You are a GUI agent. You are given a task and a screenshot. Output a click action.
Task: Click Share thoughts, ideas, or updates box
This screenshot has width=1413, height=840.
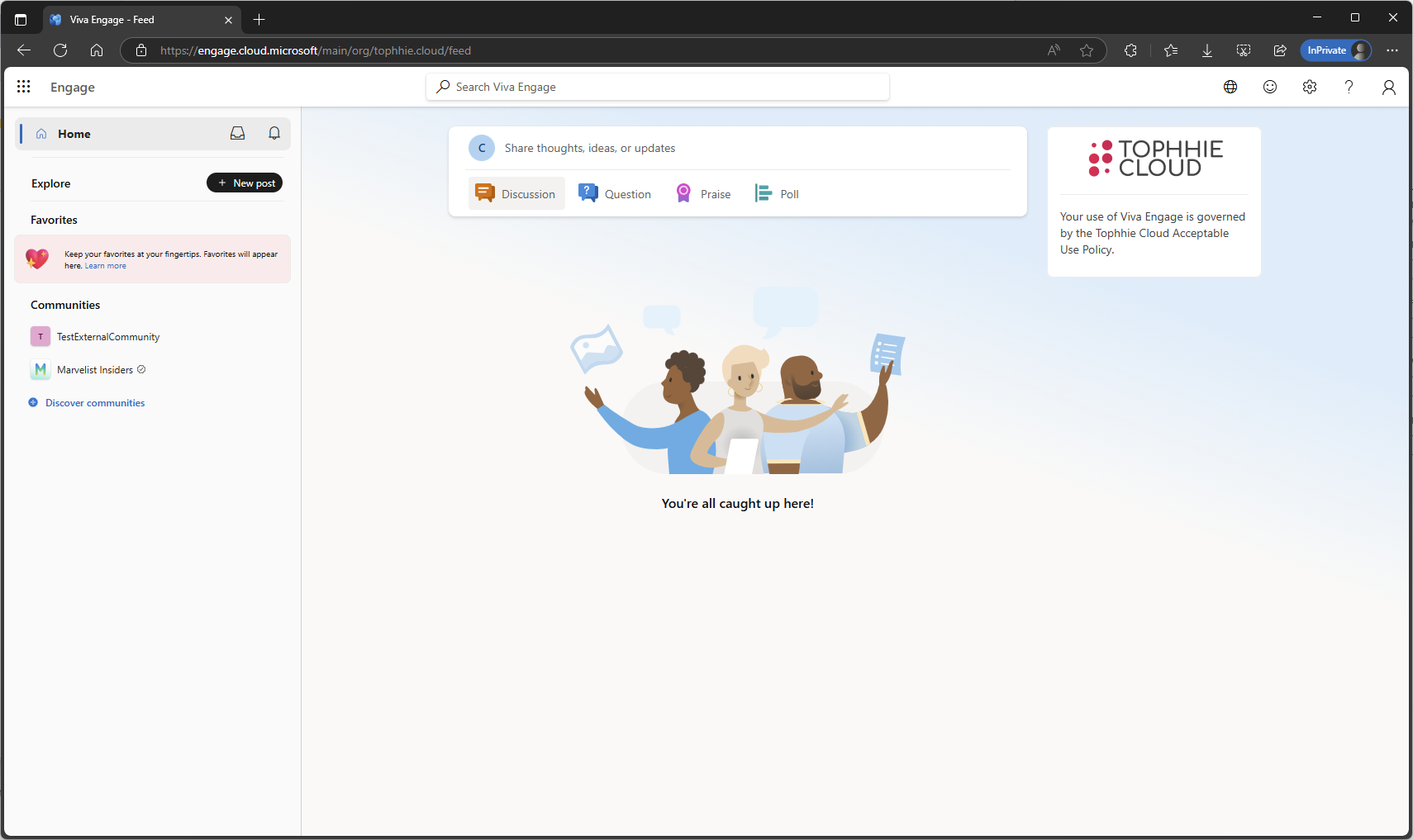point(590,148)
